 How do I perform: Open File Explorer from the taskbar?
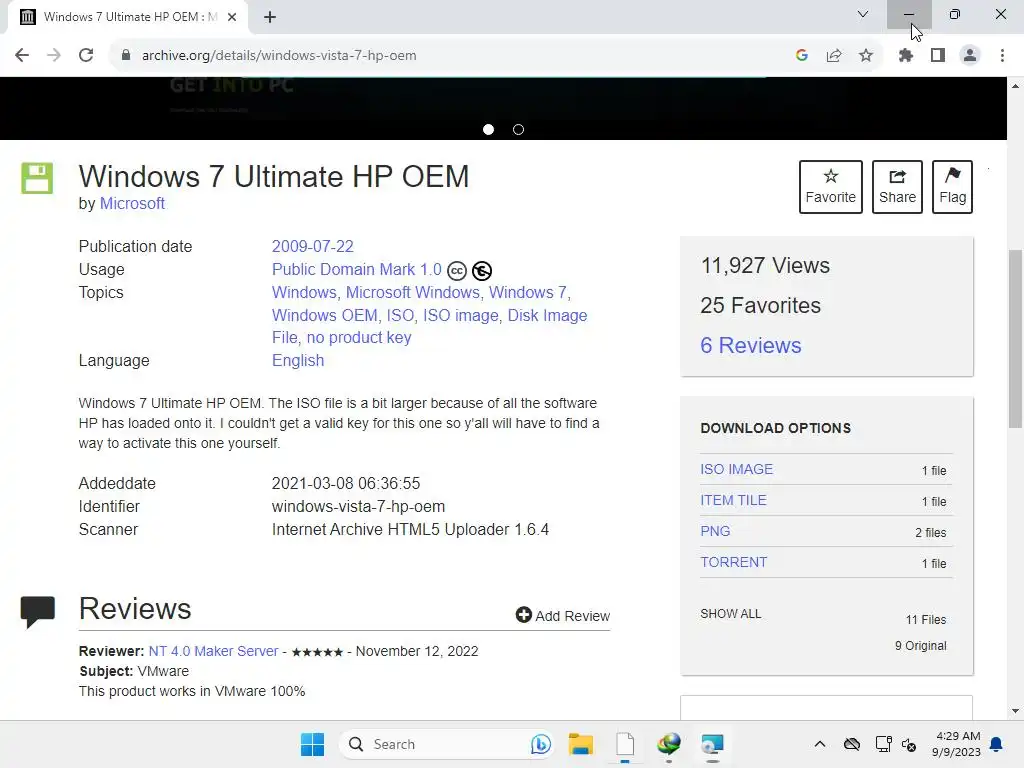tap(581, 744)
